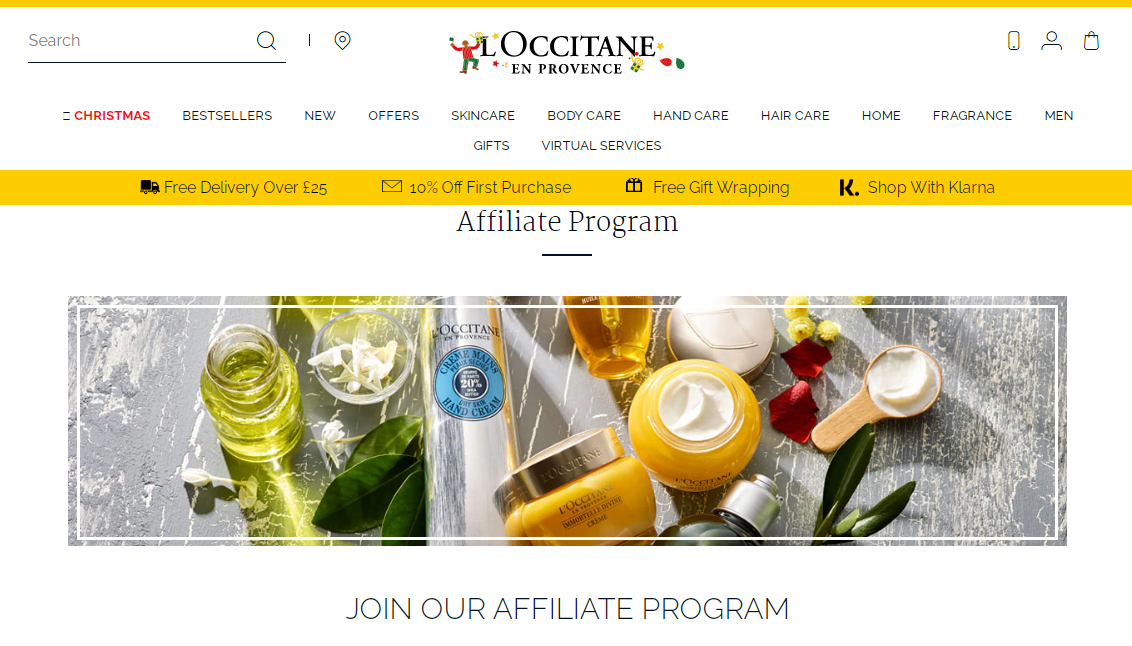Open the Virtual Services menu item
The height and width of the screenshot is (646, 1132).
pyautogui.click(x=601, y=146)
